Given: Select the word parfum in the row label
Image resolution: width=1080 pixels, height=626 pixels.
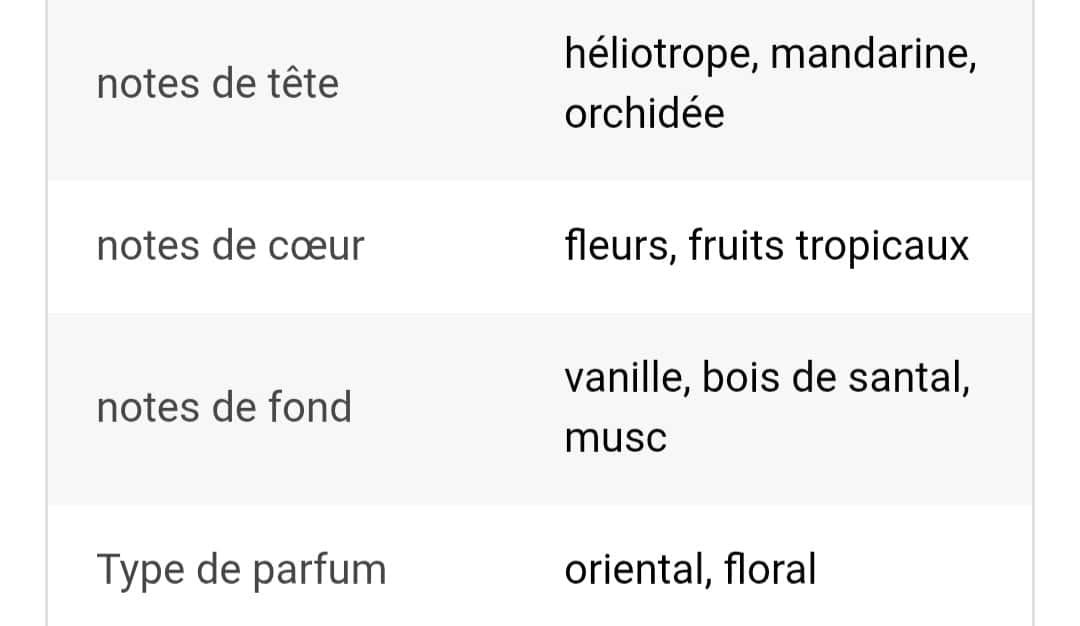Looking at the screenshot, I should pos(319,572).
